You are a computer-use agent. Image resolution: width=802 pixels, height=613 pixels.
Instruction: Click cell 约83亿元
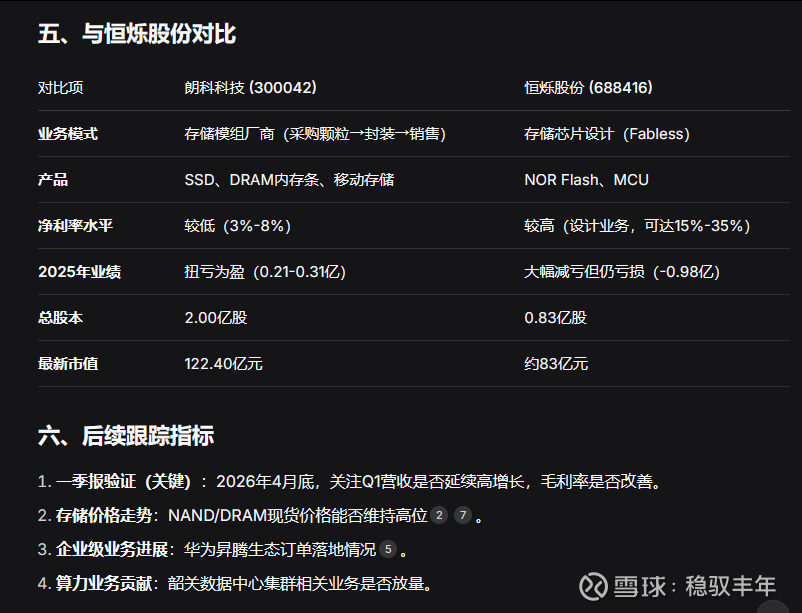pyautogui.click(x=556, y=364)
